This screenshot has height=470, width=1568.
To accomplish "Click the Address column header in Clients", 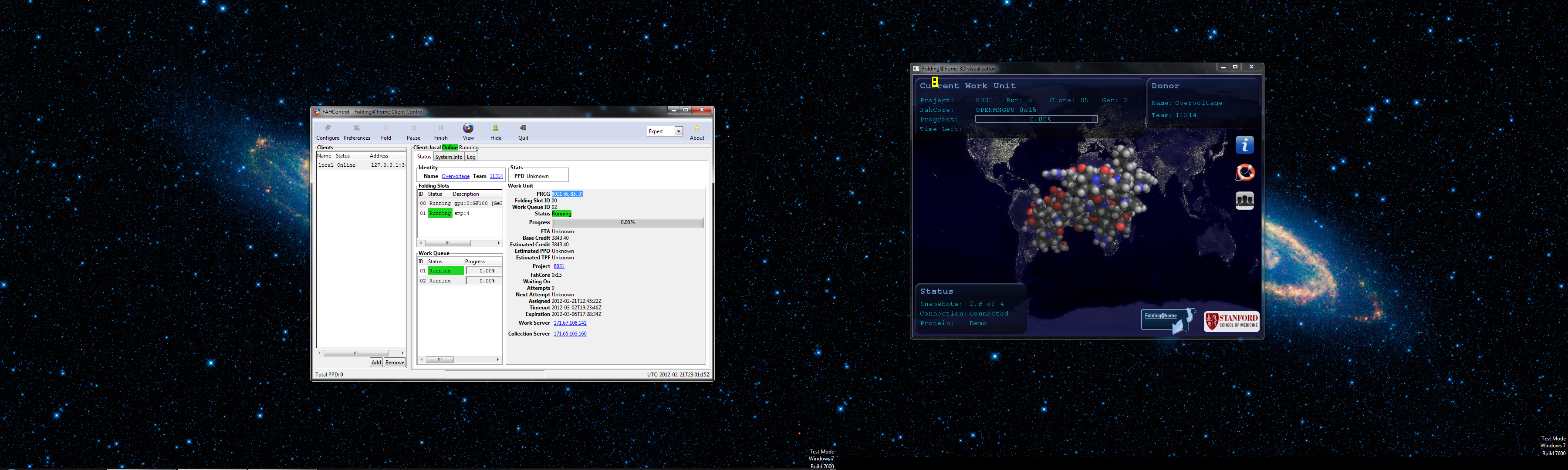I will [x=378, y=156].
